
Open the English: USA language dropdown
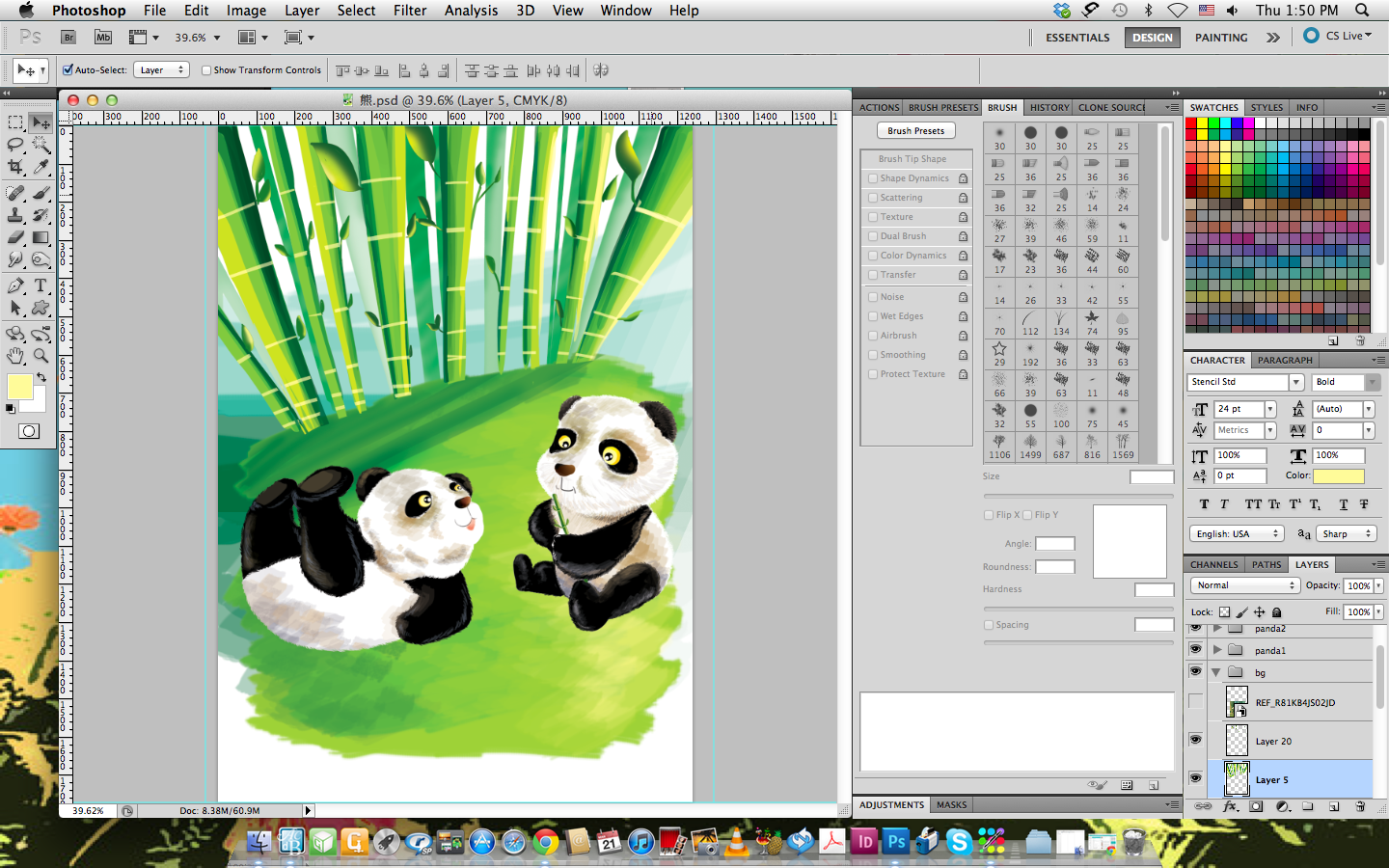pos(1236,533)
